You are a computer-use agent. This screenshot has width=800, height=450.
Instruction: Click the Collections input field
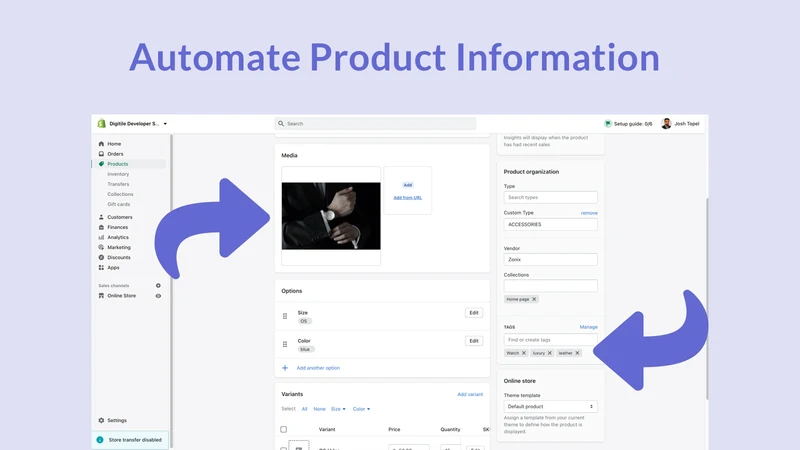[551, 286]
